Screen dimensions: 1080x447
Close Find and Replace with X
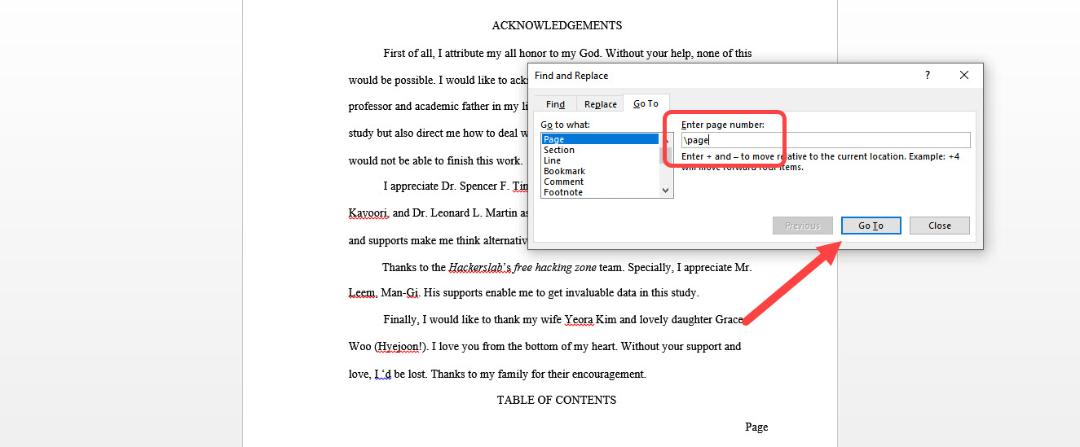[x=964, y=75]
